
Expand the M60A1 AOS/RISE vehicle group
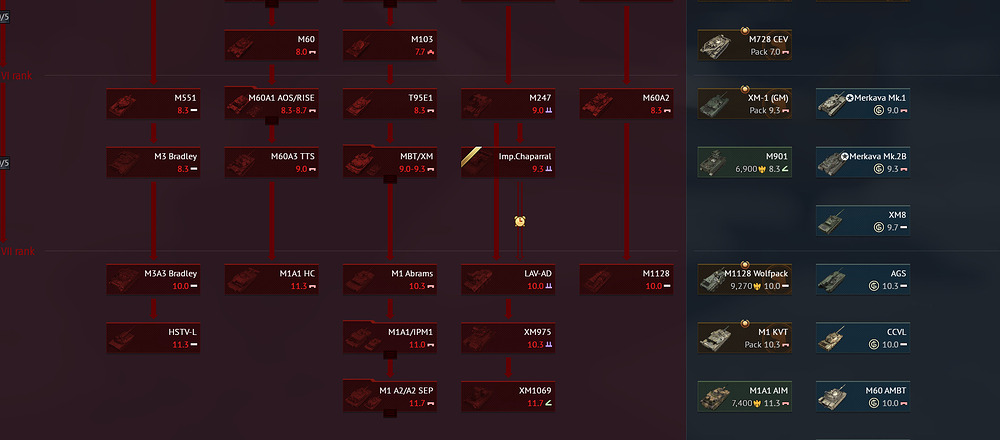point(272,121)
